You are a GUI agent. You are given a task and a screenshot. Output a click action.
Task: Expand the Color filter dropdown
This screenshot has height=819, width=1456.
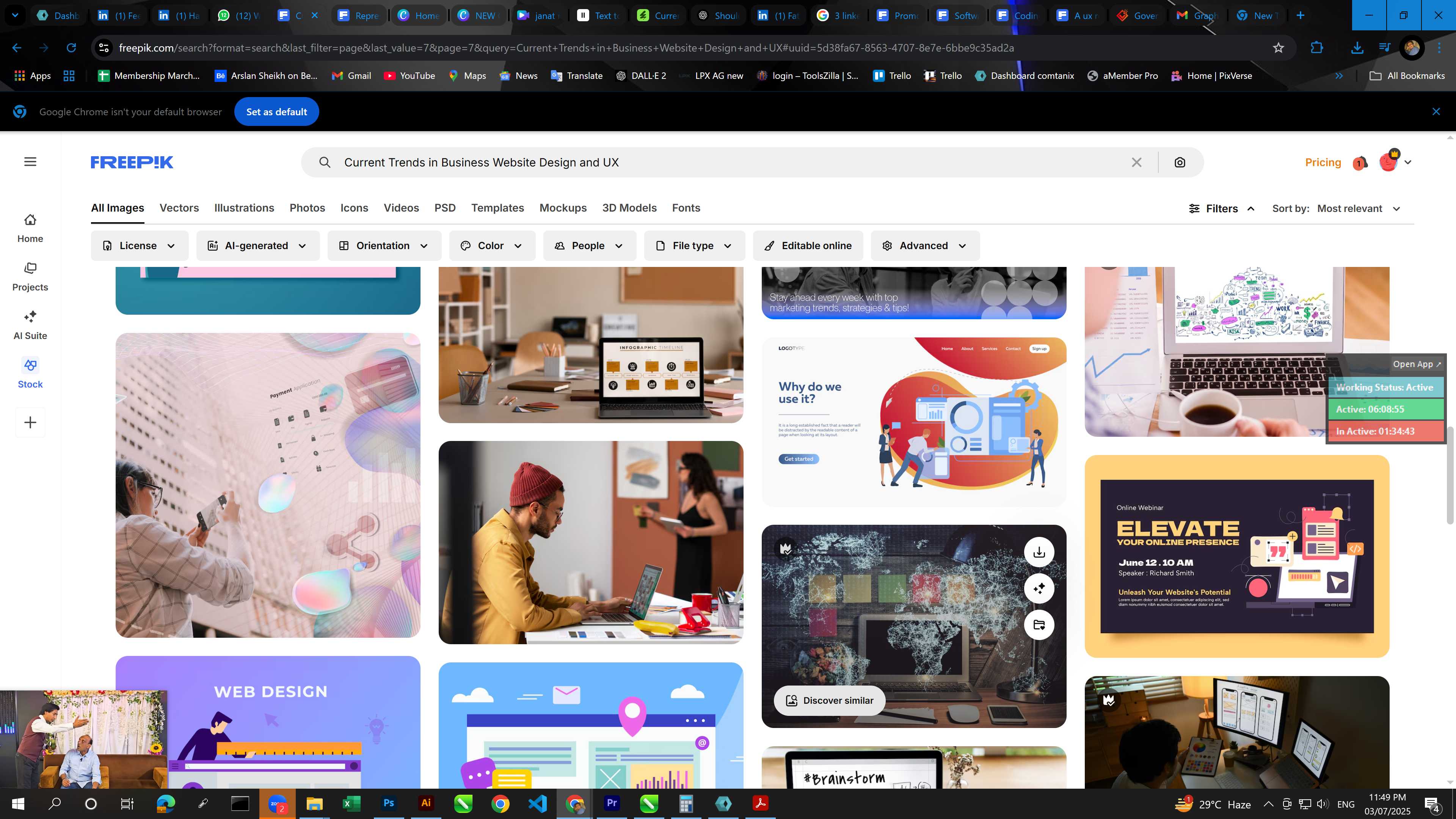point(492,245)
